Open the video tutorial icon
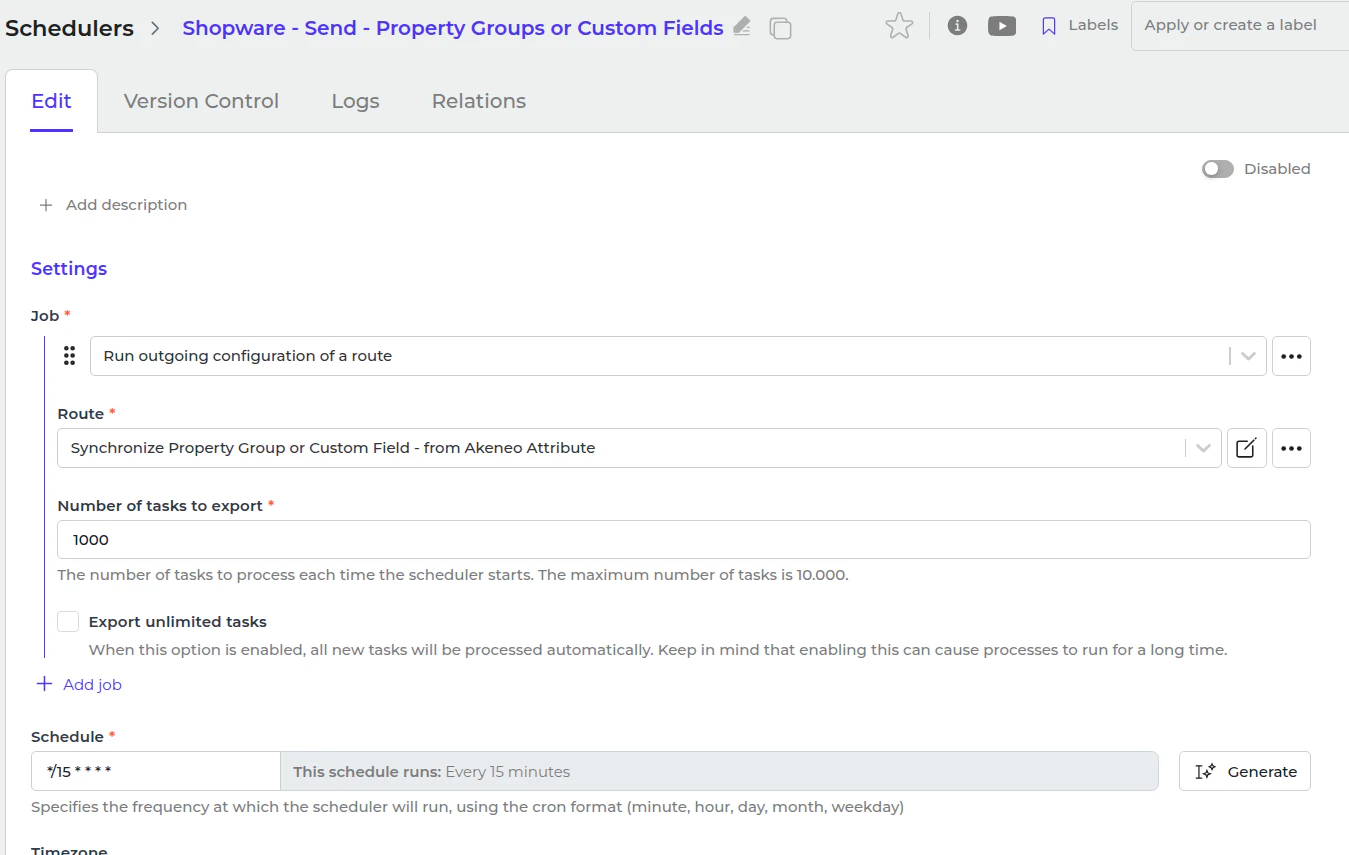 1002,26
